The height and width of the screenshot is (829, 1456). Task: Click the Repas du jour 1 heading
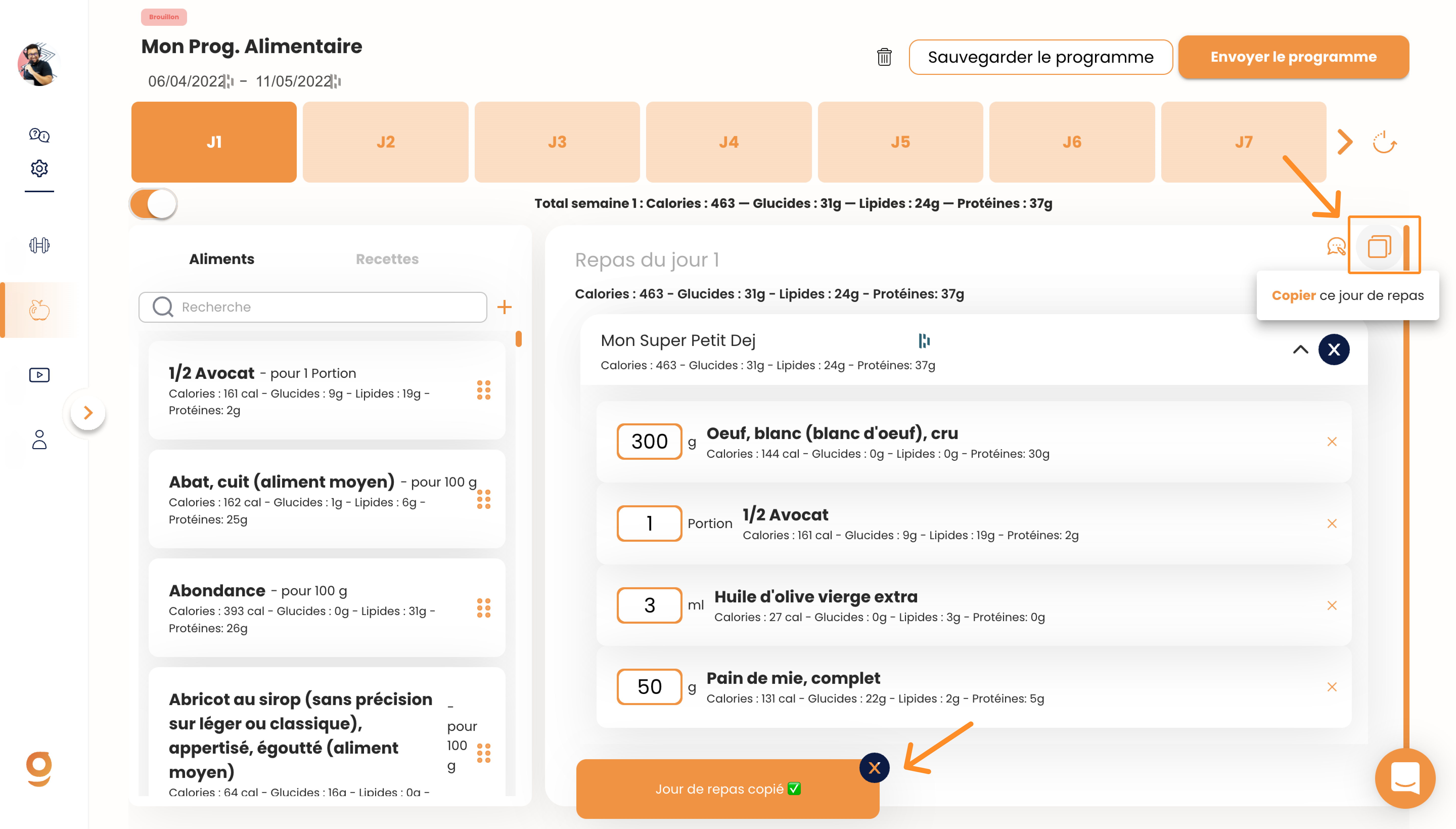[x=647, y=260]
